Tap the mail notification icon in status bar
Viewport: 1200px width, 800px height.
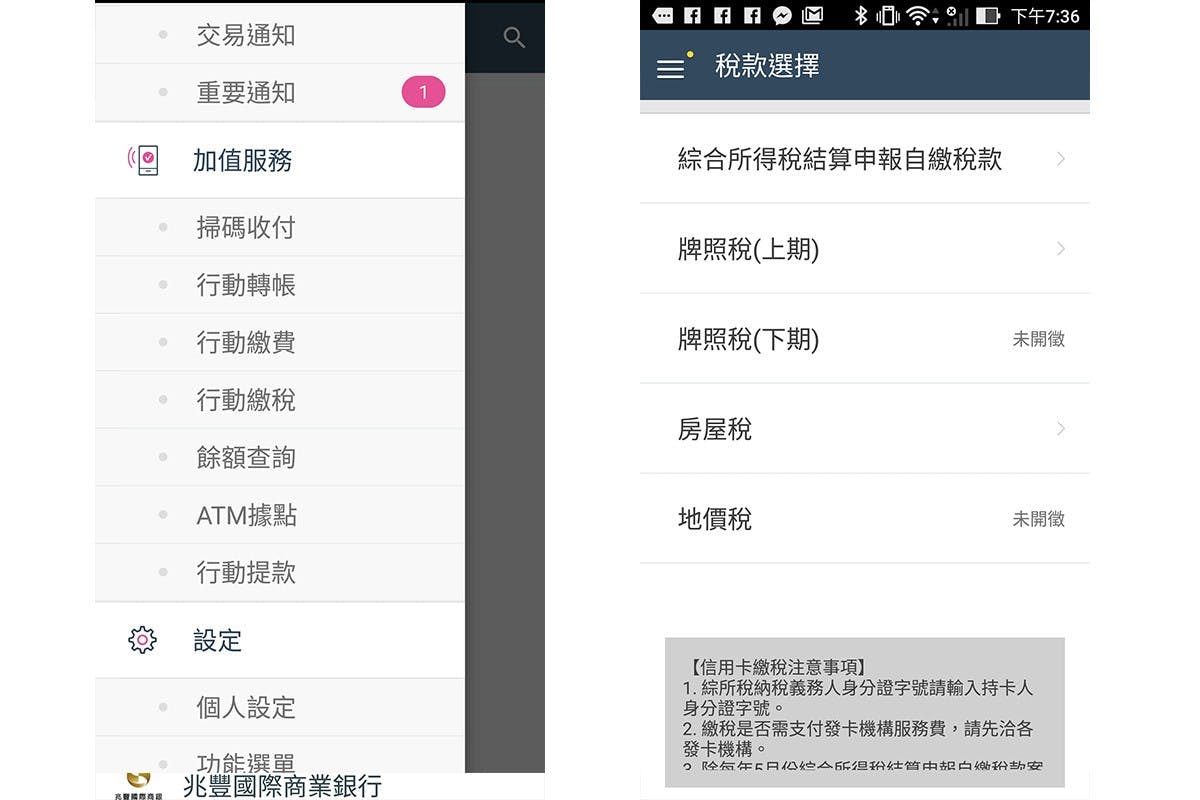point(812,15)
